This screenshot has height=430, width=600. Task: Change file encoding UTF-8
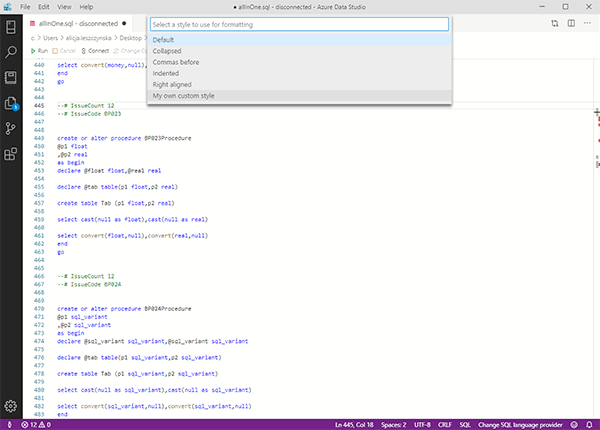(x=422, y=425)
